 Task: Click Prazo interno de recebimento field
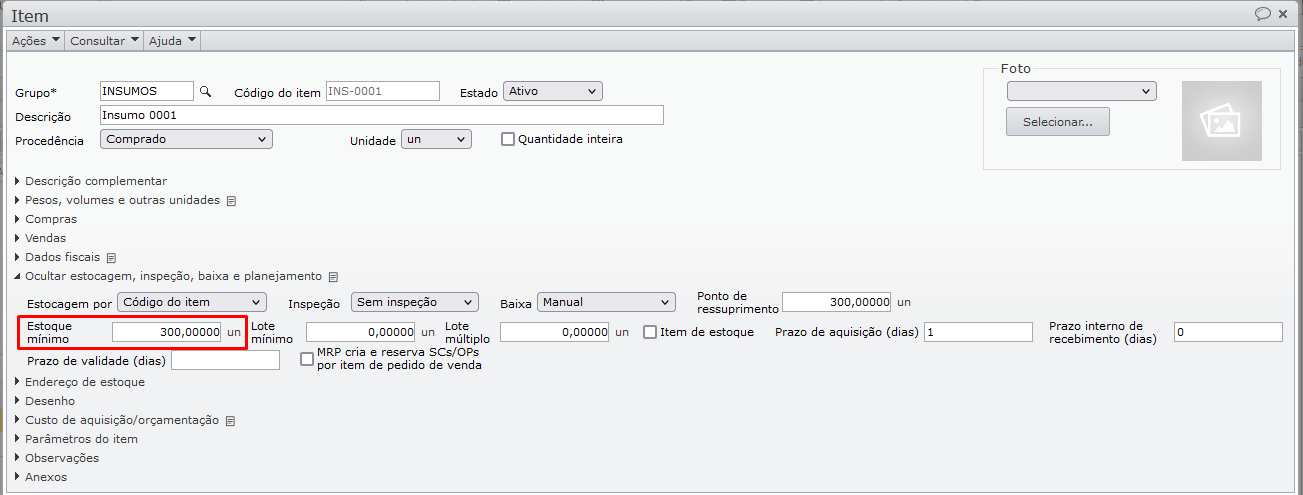[x=1228, y=332]
